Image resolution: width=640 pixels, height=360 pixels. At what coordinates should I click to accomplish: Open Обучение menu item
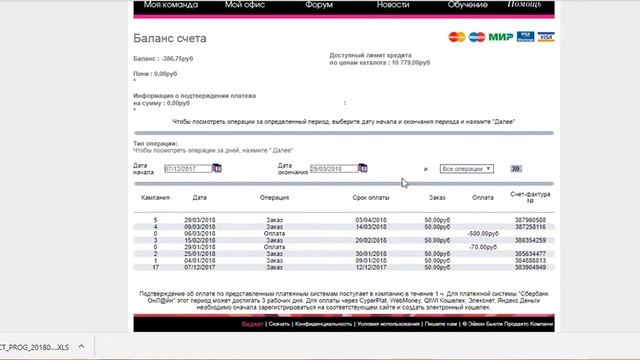pyautogui.click(x=467, y=5)
